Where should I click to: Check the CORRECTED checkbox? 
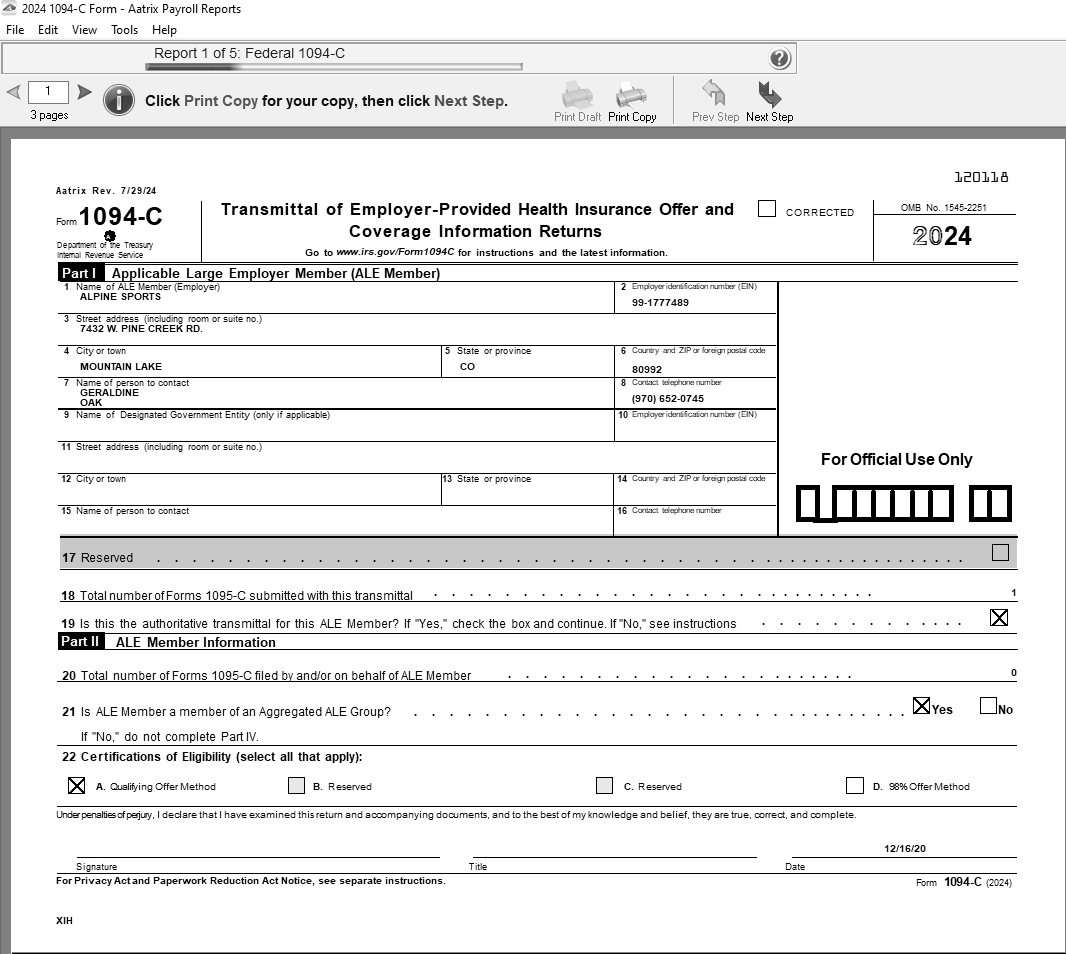767,209
